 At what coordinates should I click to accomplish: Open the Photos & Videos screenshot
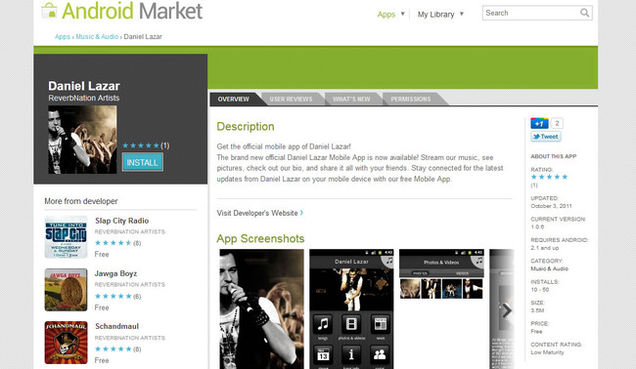click(x=441, y=275)
